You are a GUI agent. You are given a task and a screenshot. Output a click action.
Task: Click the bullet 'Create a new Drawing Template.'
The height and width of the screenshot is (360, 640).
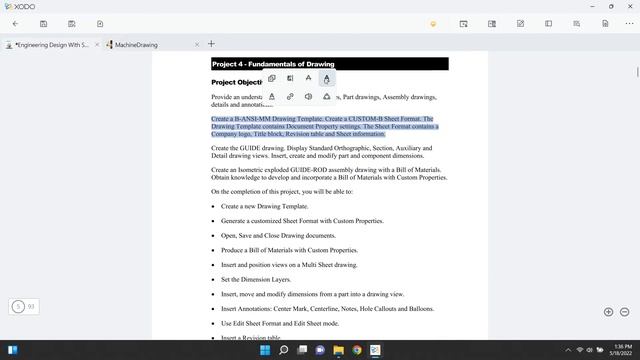[x=264, y=207]
